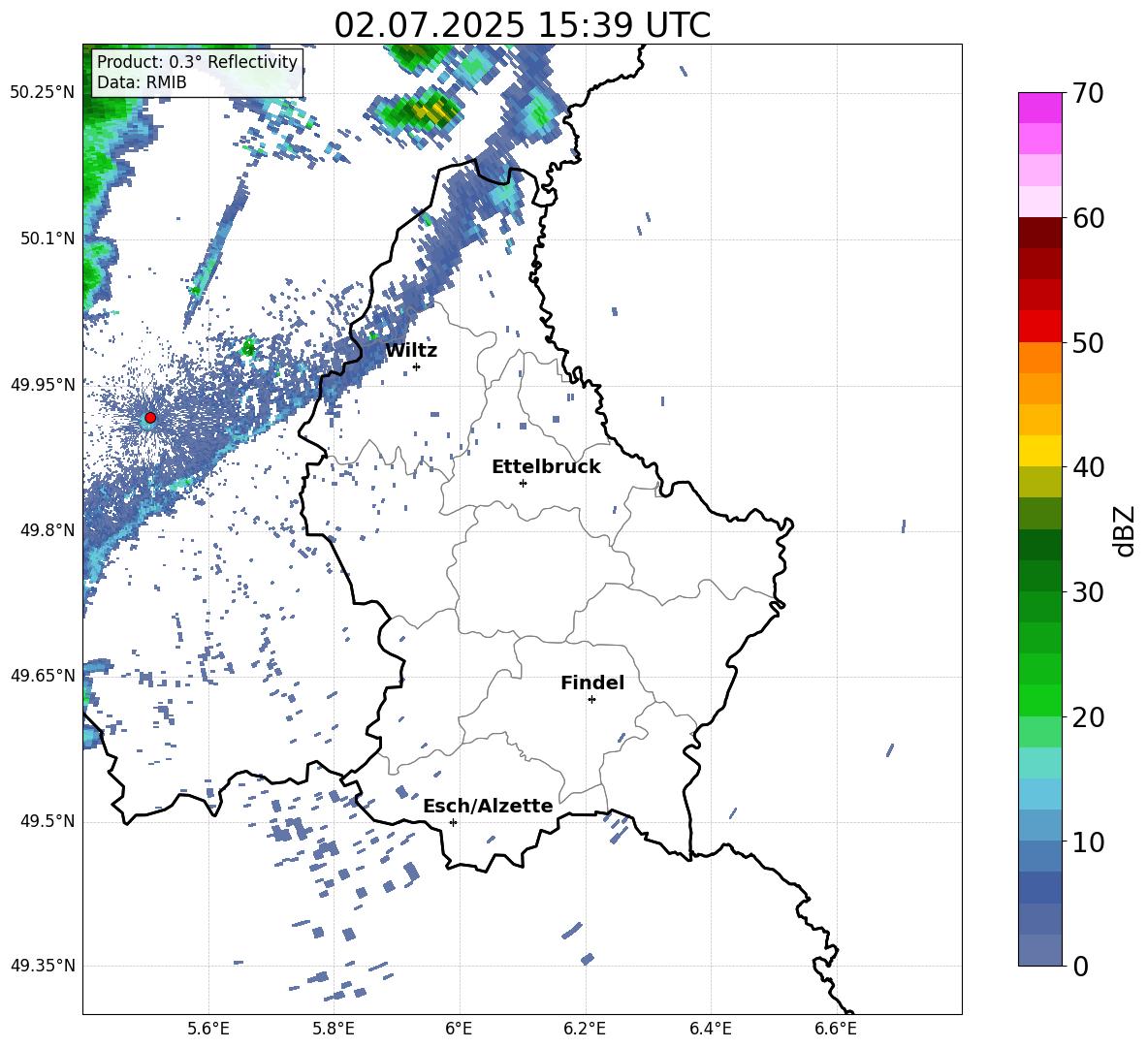Click the 6.2°E longitude label
The image size is (1148, 1048).
[x=585, y=1029]
